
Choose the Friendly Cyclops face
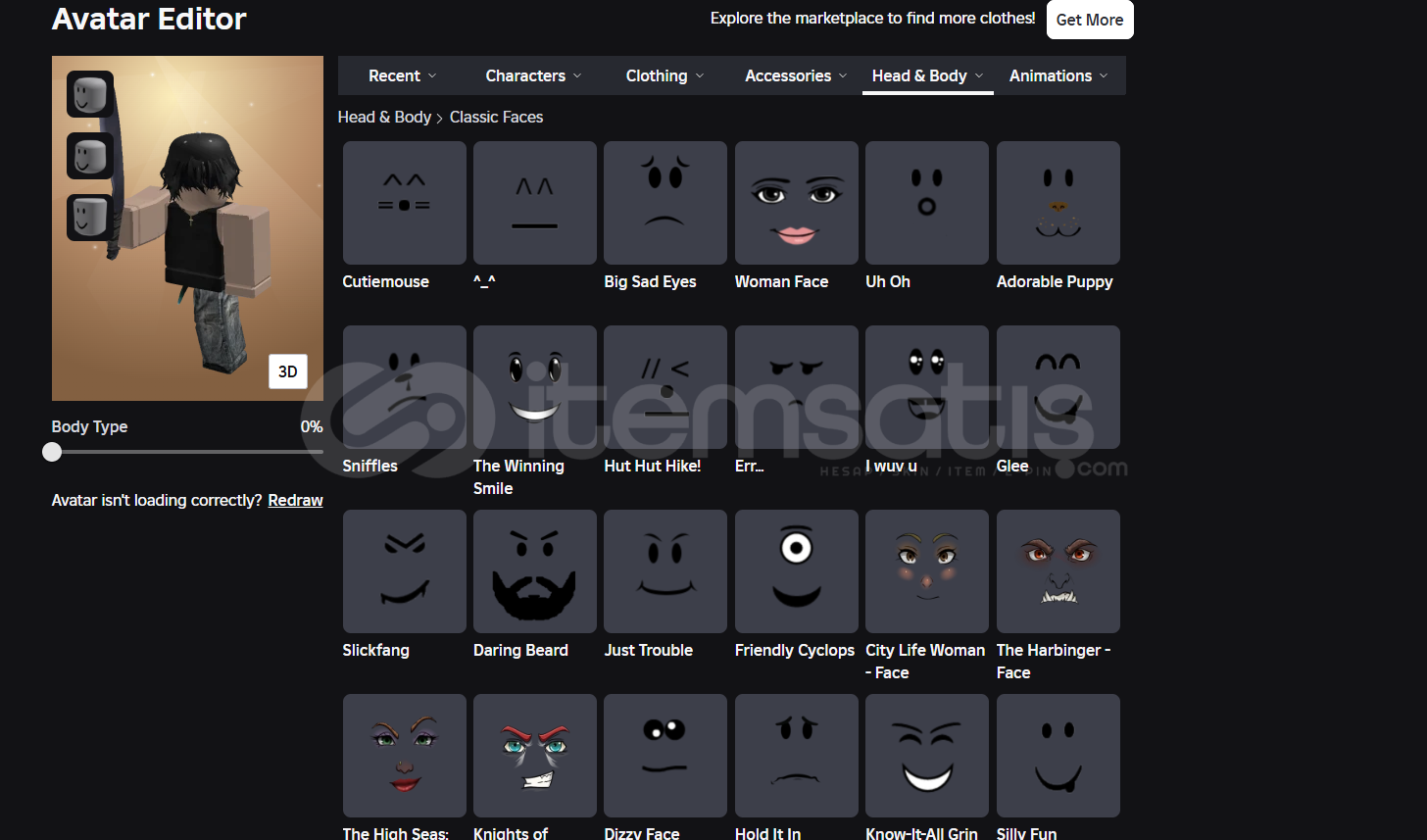(796, 571)
